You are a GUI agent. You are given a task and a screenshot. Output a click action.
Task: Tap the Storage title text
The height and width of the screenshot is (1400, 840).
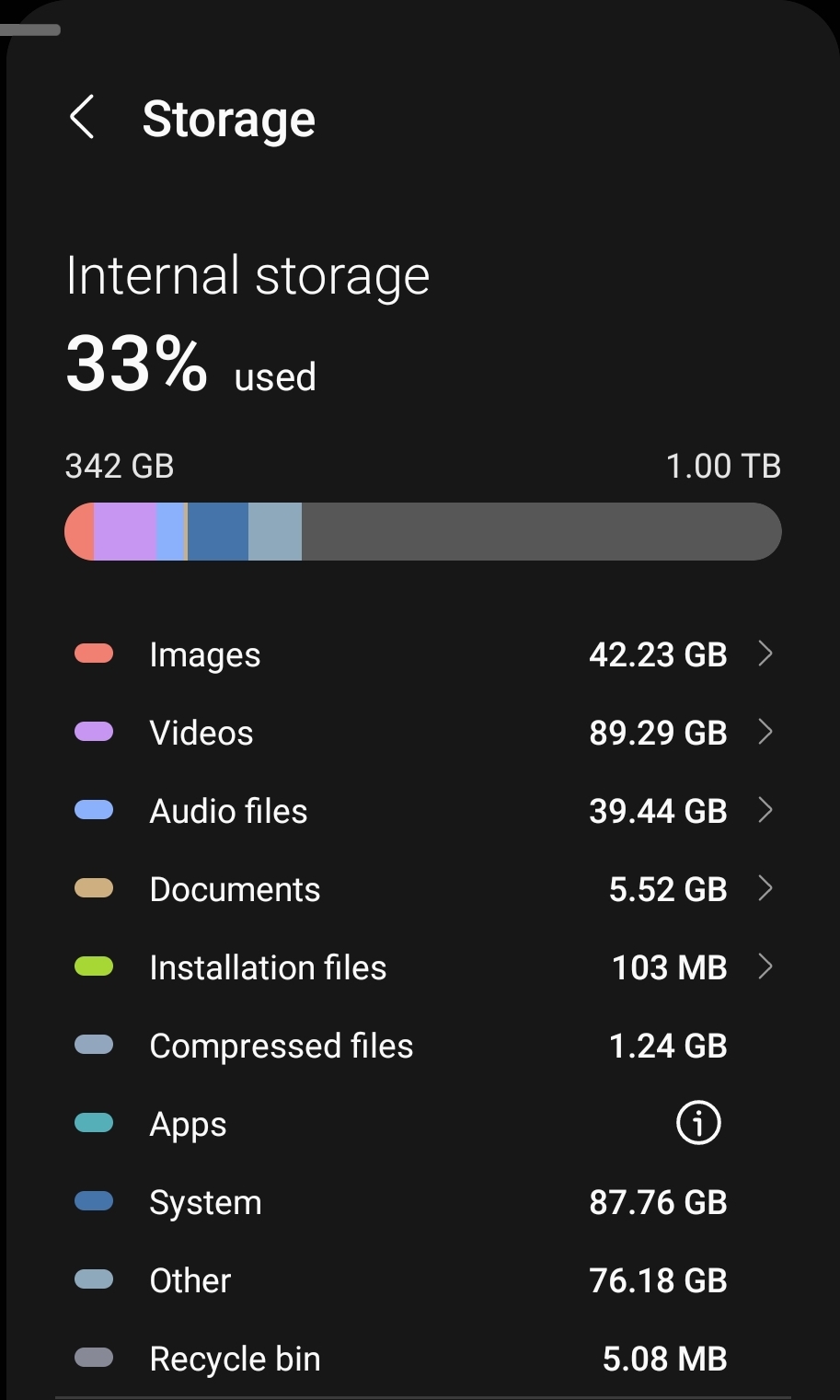(x=228, y=118)
